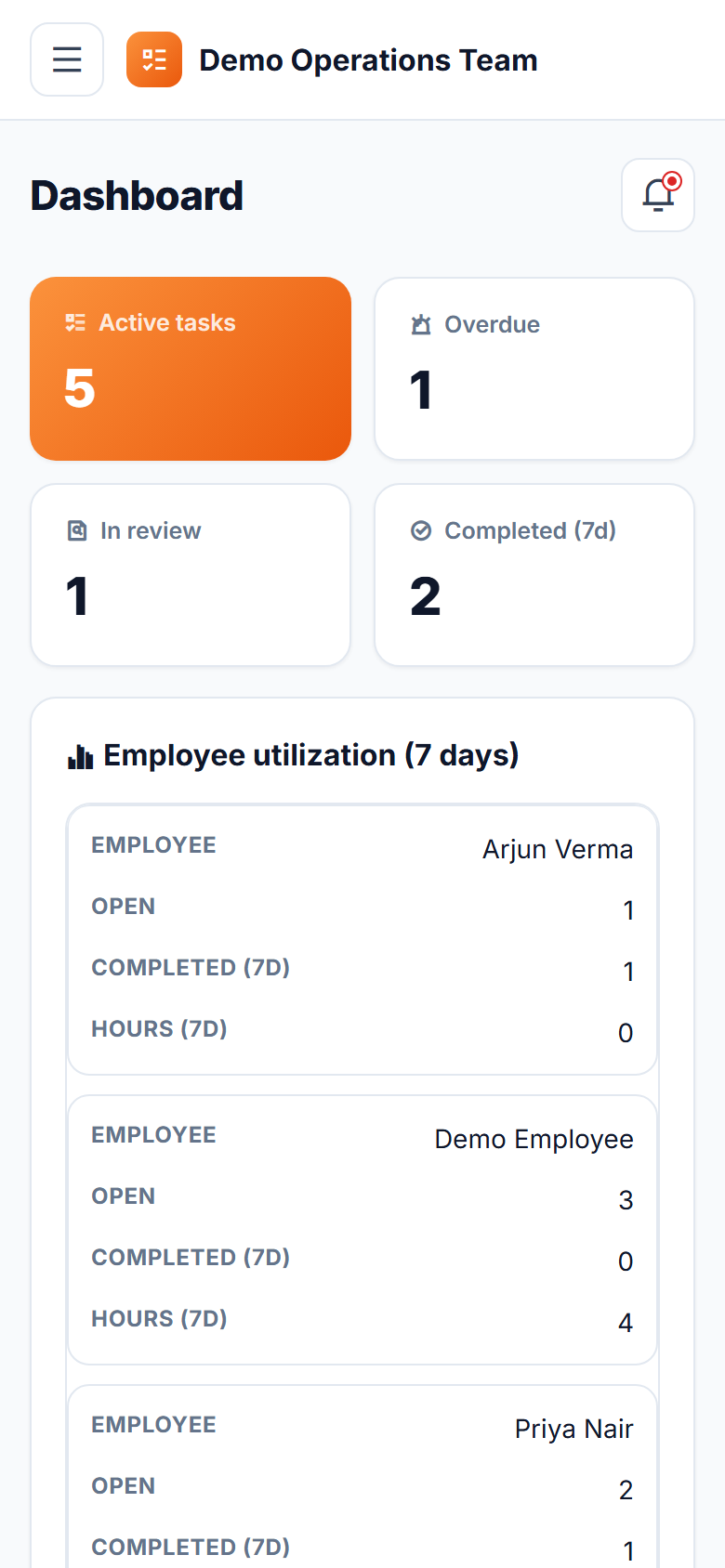Click the Completed (7d) count 2
725x1568 pixels.
coord(426,596)
